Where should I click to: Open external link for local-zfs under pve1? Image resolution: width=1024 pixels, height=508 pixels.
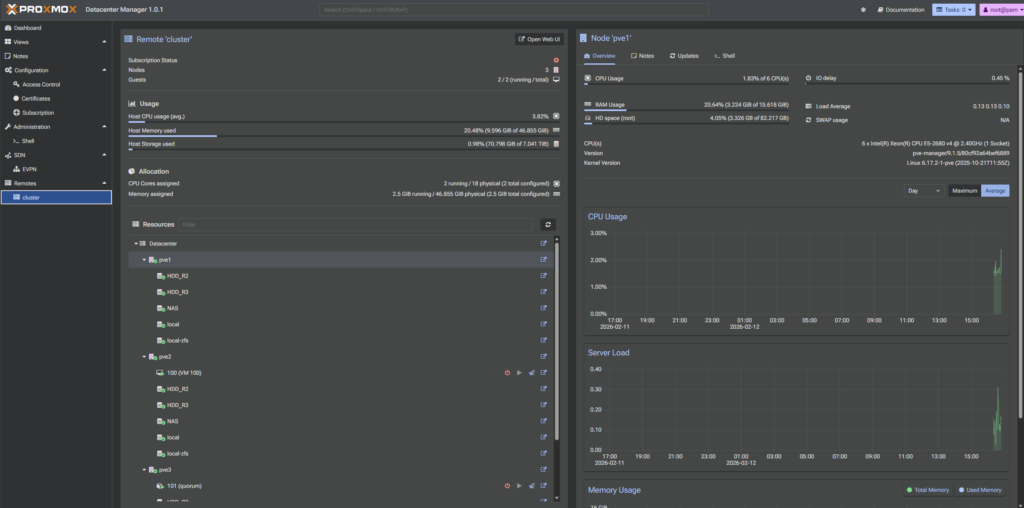click(x=543, y=340)
